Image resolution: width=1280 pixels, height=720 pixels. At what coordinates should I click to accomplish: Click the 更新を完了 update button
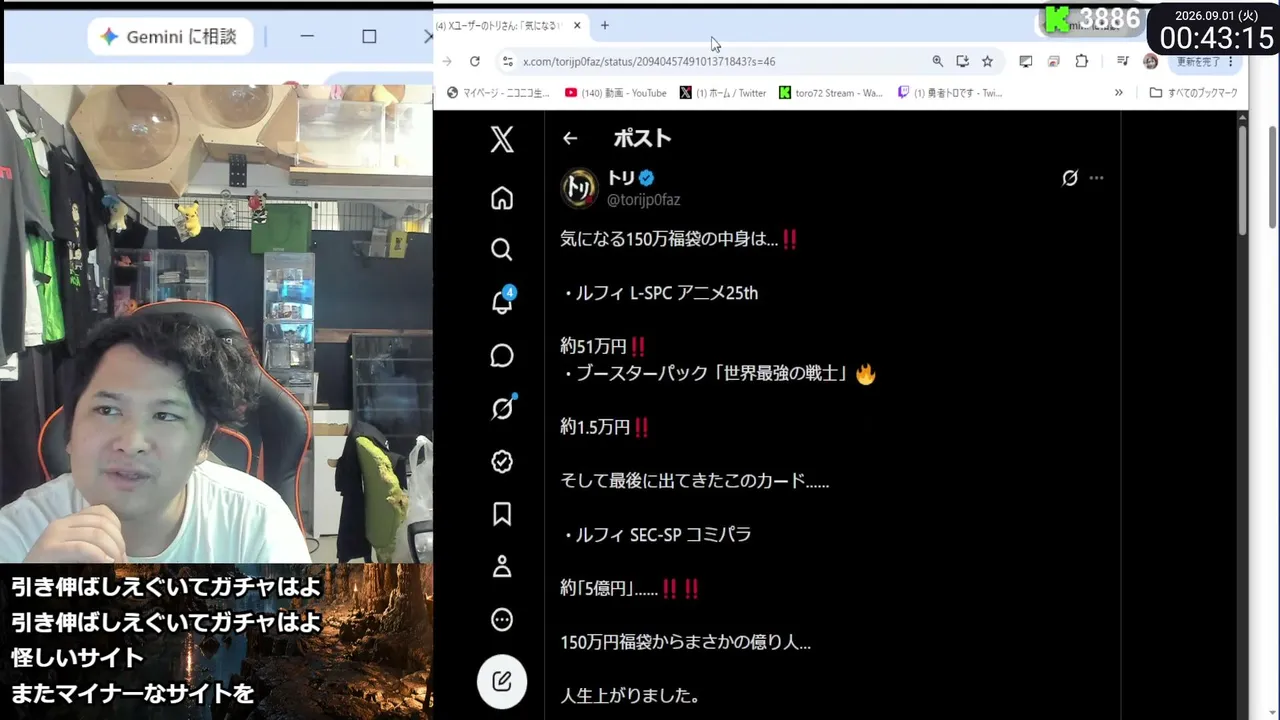[1205, 61]
